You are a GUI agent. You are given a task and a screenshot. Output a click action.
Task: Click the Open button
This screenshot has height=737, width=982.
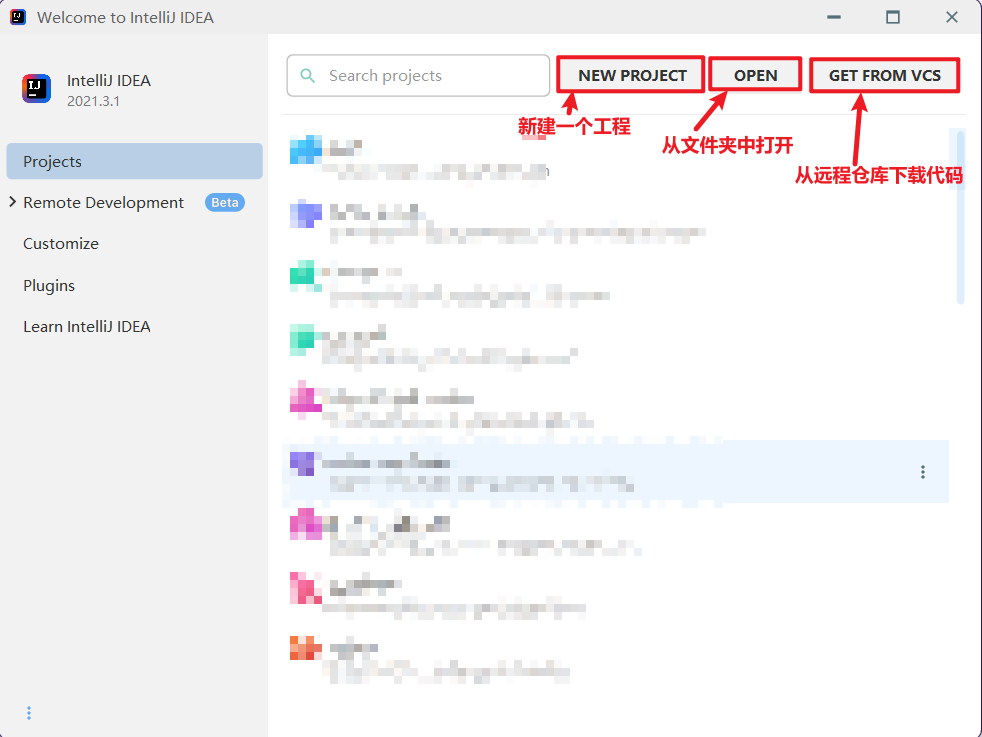click(755, 75)
